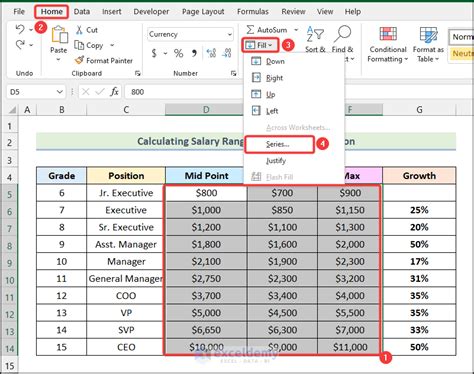Viewport: 474px width, 374px height.
Task: Apply percent style formatting
Action: tap(178, 53)
